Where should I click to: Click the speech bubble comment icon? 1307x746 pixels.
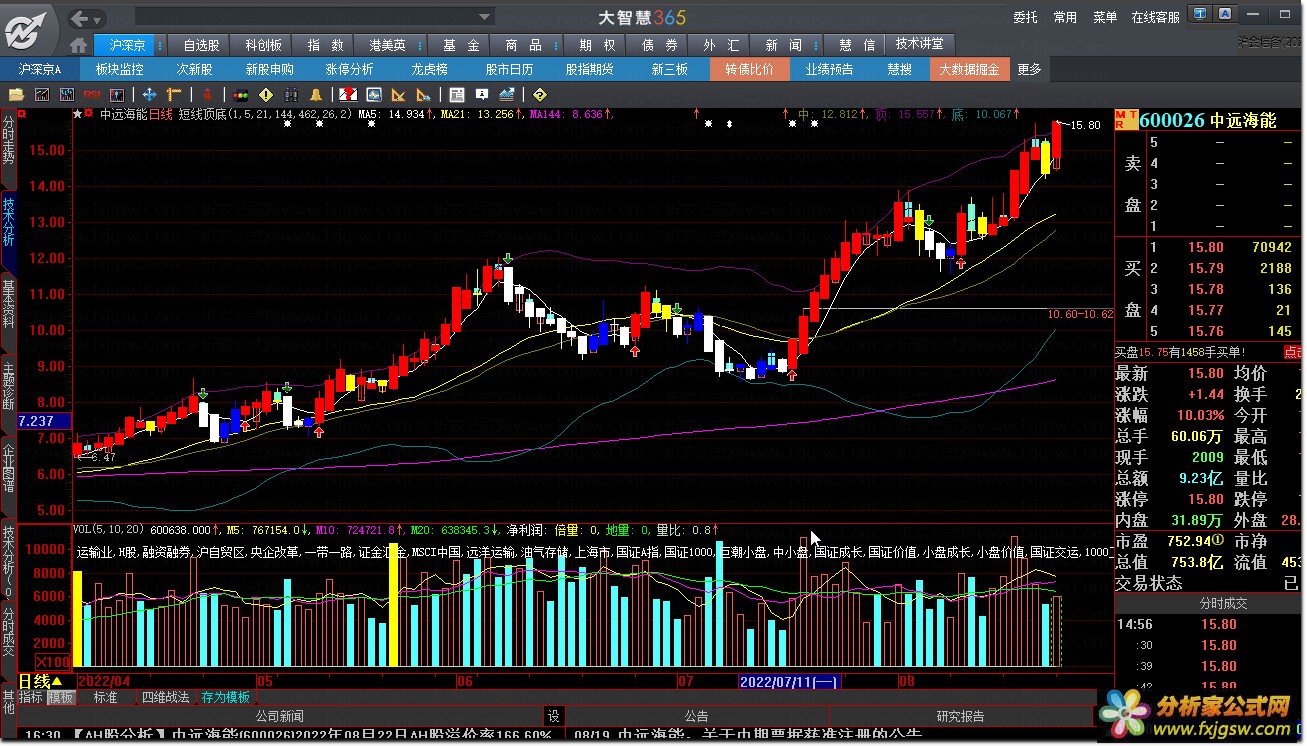click(482, 95)
